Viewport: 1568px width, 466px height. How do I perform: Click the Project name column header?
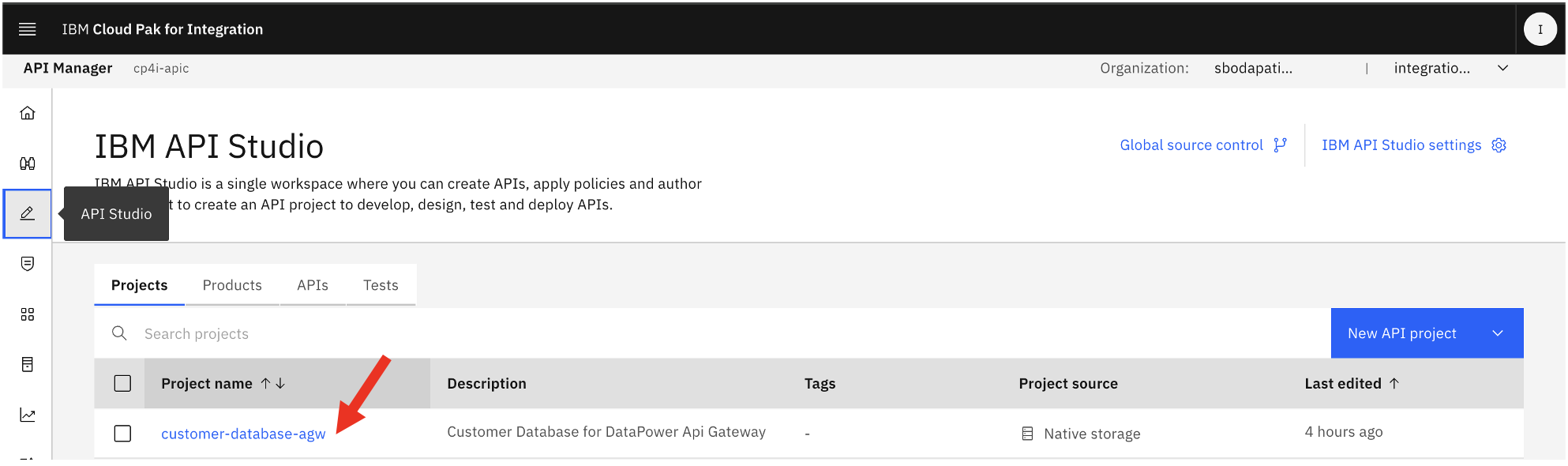tap(207, 383)
